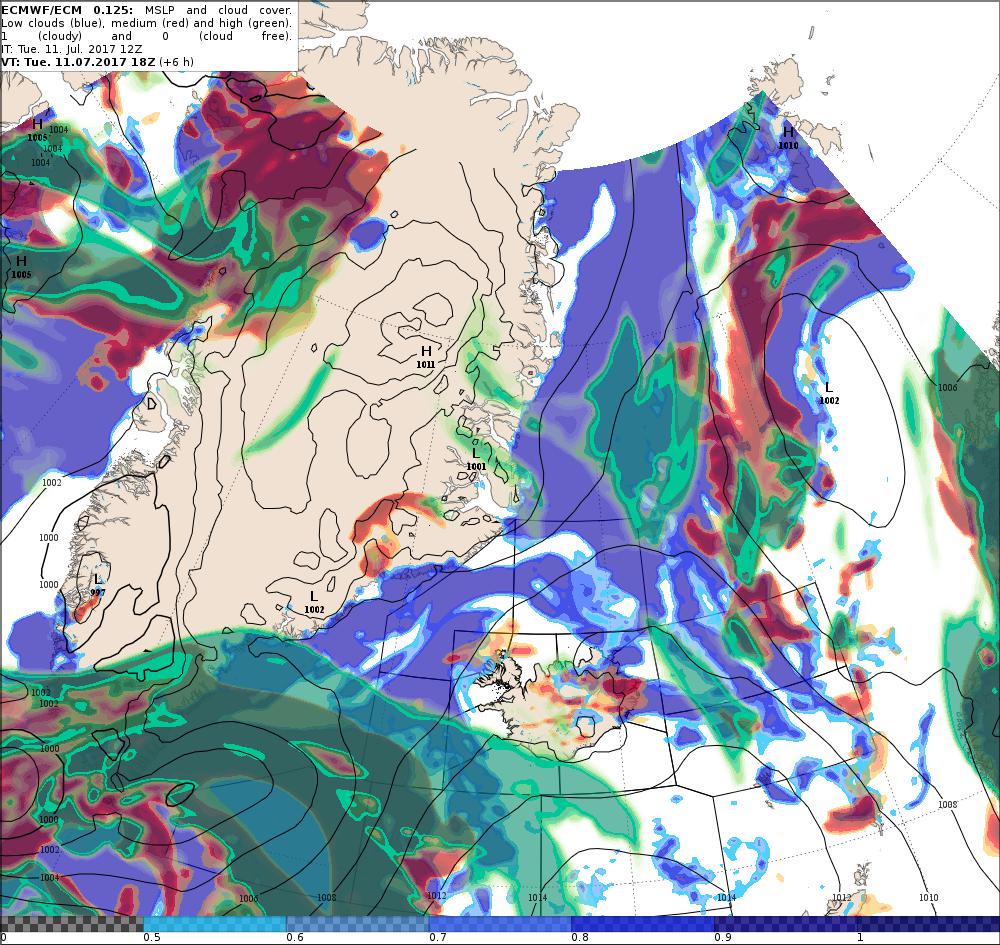Pick the 0.6–0.7 checkered blue colorbar segment
The height and width of the screenshot is (945, 1000).
coord(358,924)
